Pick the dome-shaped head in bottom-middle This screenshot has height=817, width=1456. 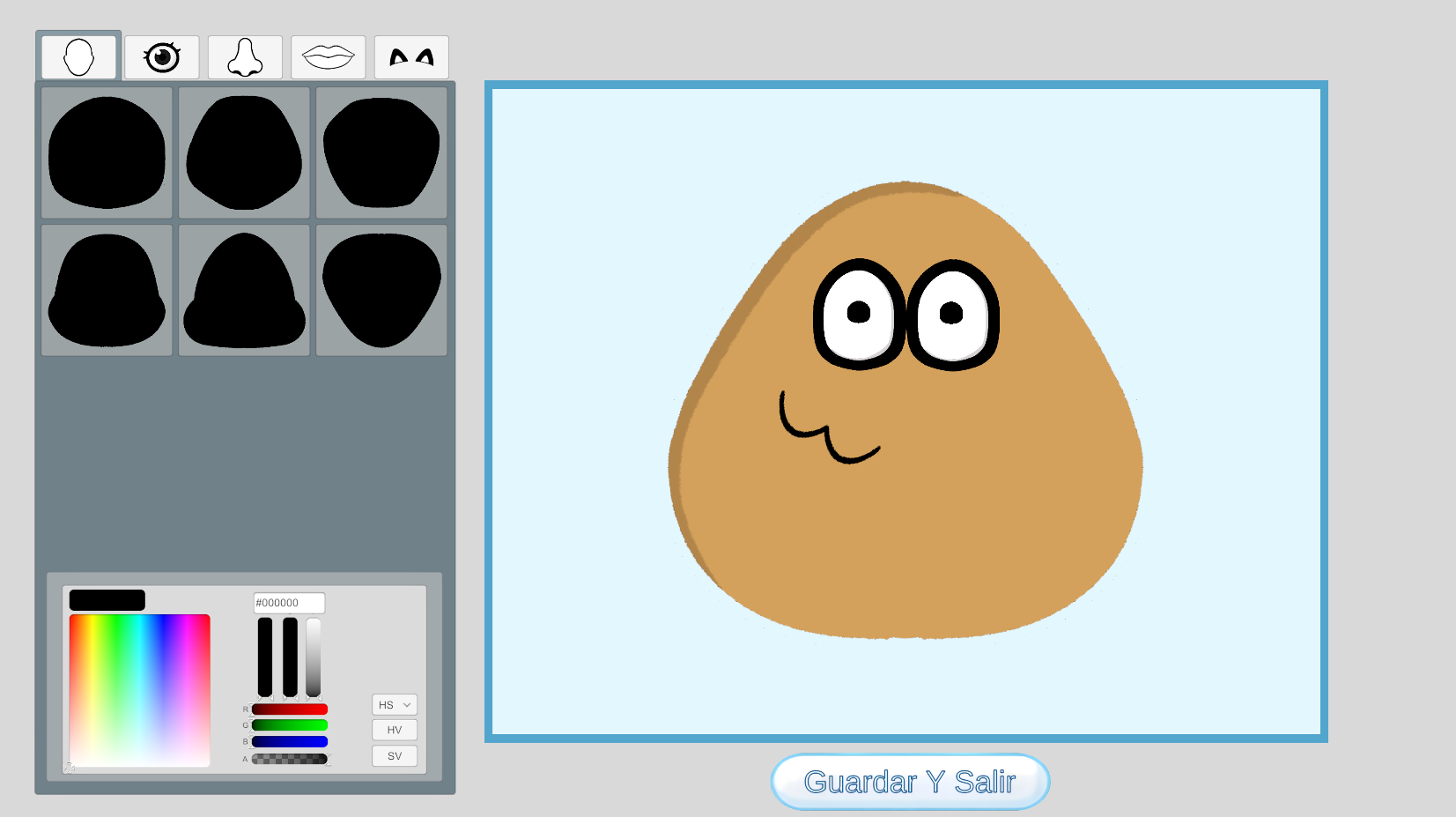point(244,290)
